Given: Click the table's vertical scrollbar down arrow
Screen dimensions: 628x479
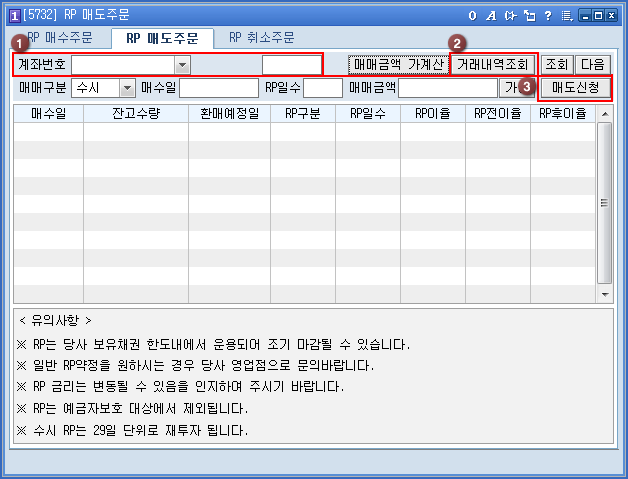Looking at the screenshot, I should coord(604,295).
